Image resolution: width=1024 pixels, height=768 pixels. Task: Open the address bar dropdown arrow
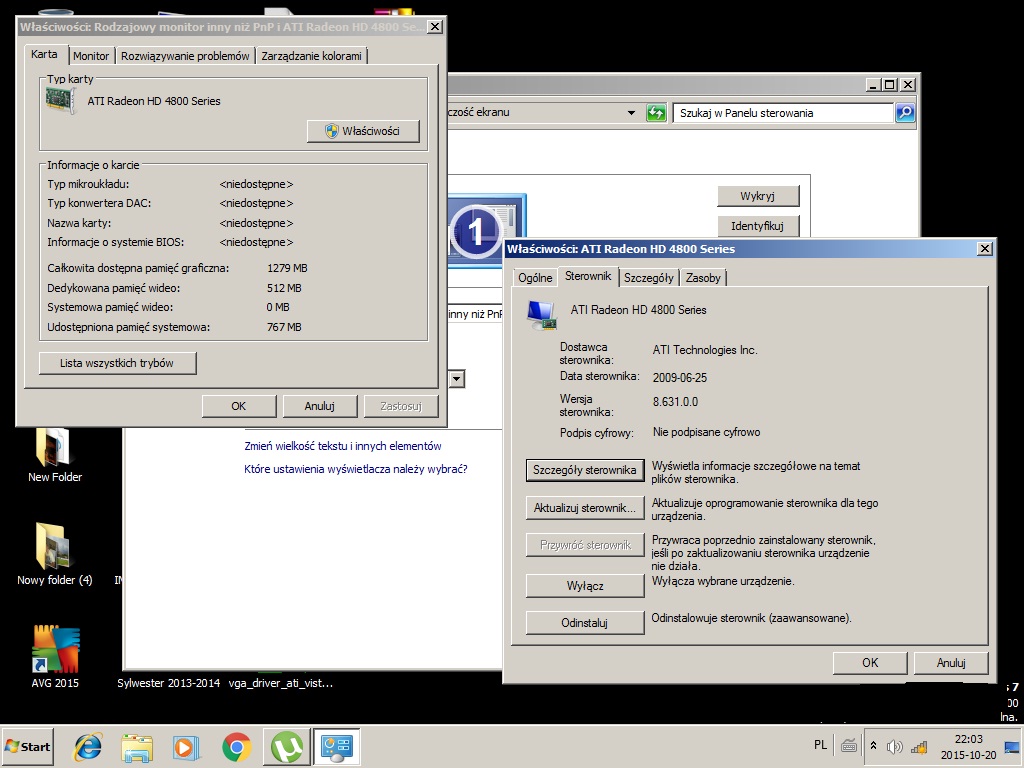click(631, 112)
